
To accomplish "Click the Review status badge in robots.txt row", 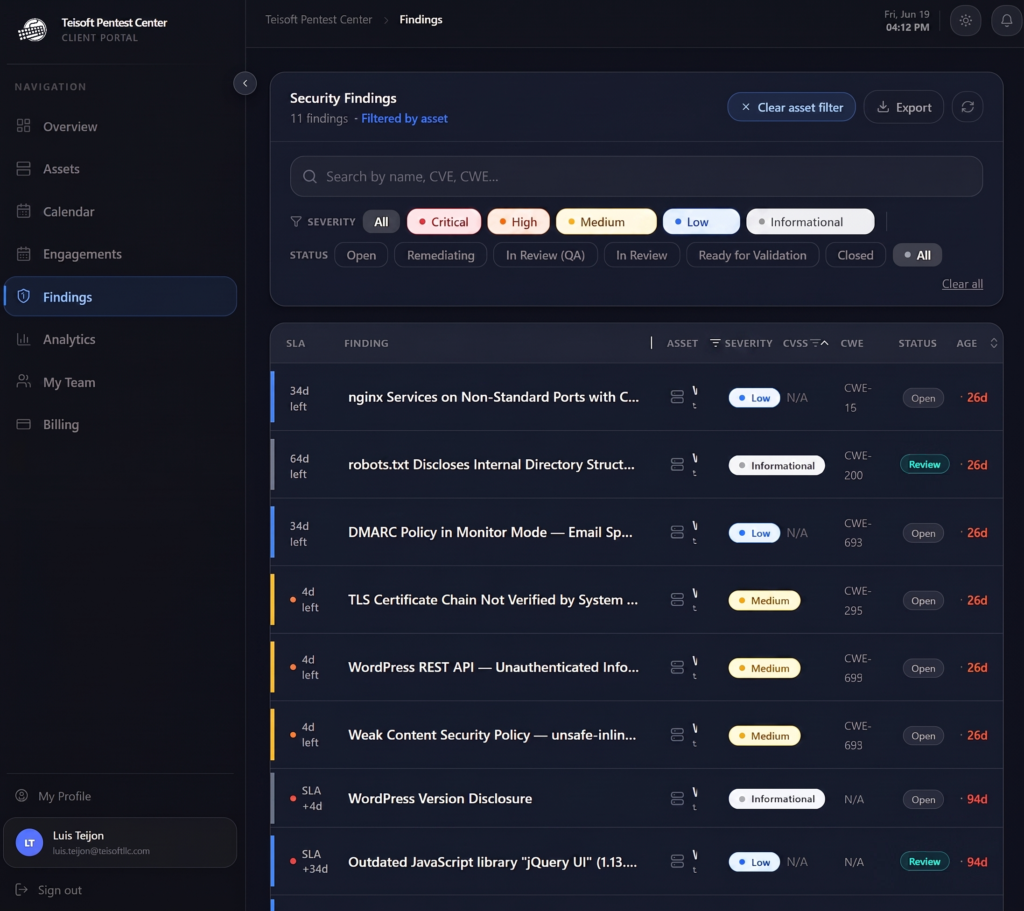I will pos(924,464).
